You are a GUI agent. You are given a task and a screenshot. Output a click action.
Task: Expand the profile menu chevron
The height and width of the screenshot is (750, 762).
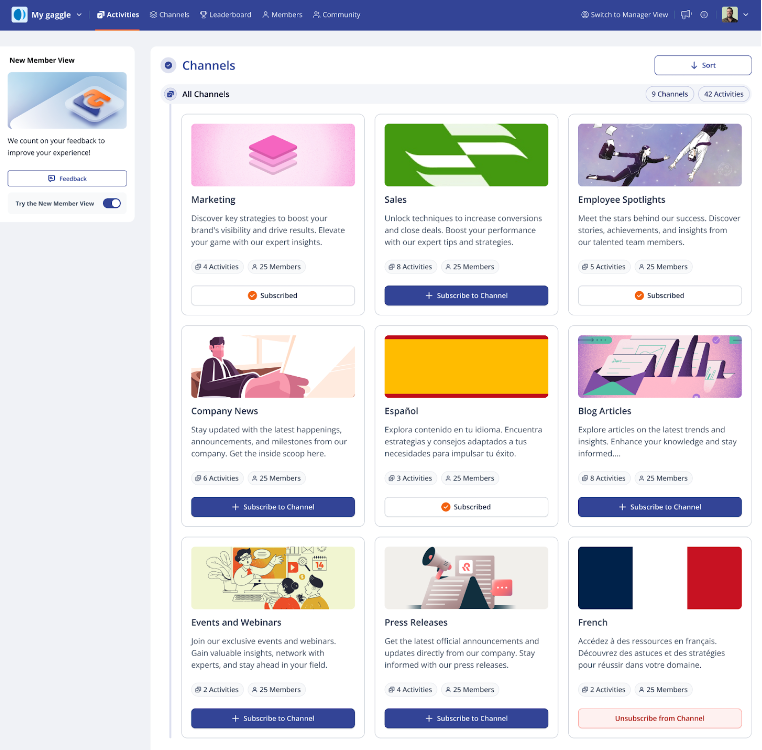click(x=745, y=15)
